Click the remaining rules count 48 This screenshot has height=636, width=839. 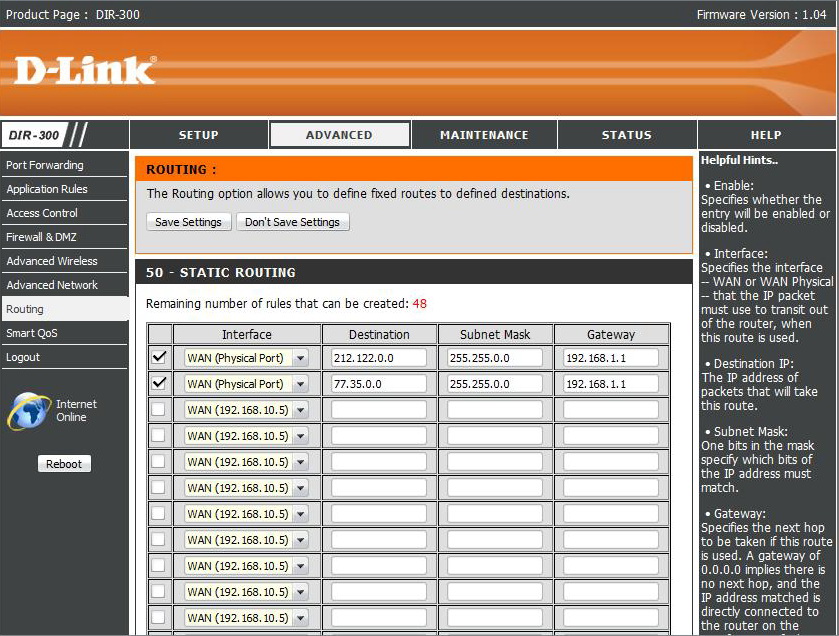tap(420, 304)
